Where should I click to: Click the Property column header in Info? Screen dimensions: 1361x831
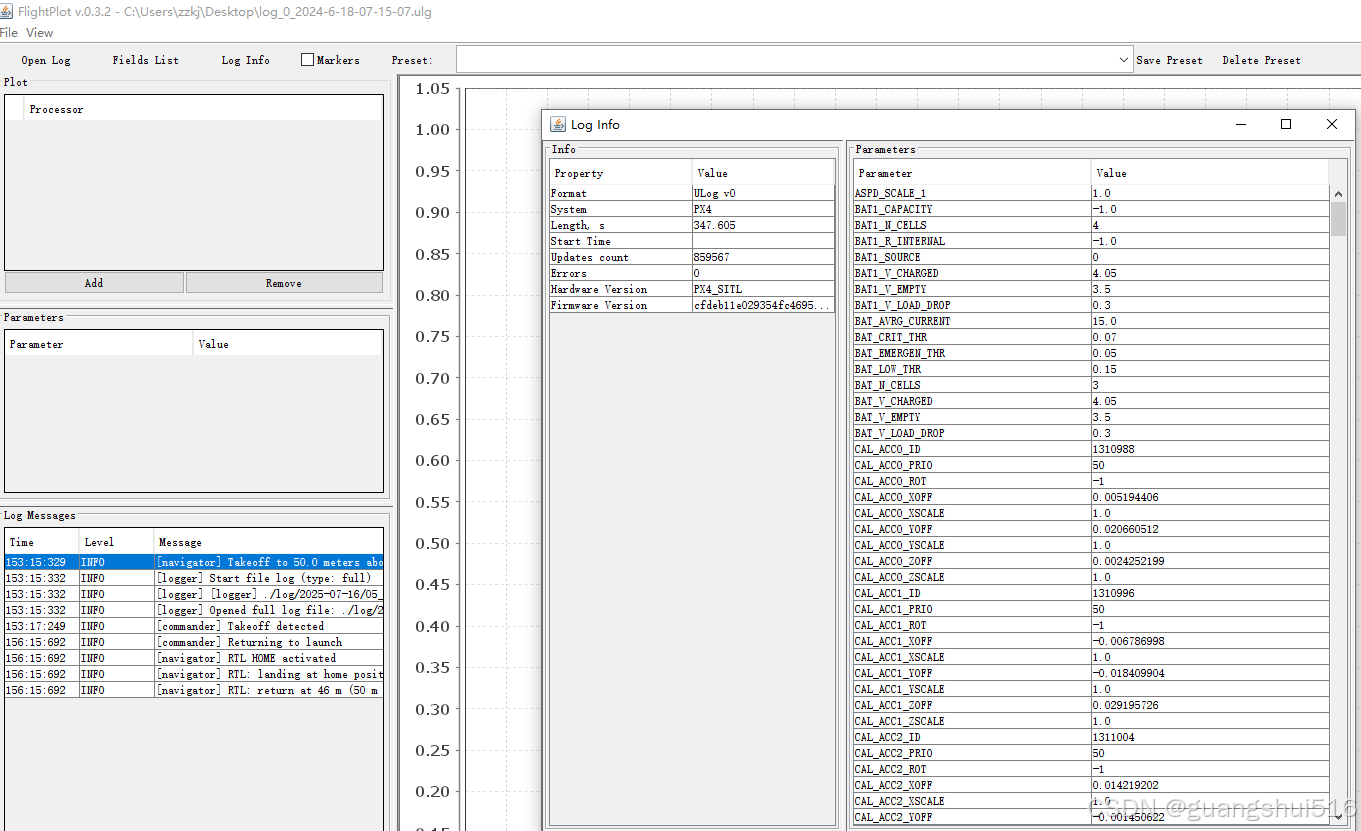[620, 173]
